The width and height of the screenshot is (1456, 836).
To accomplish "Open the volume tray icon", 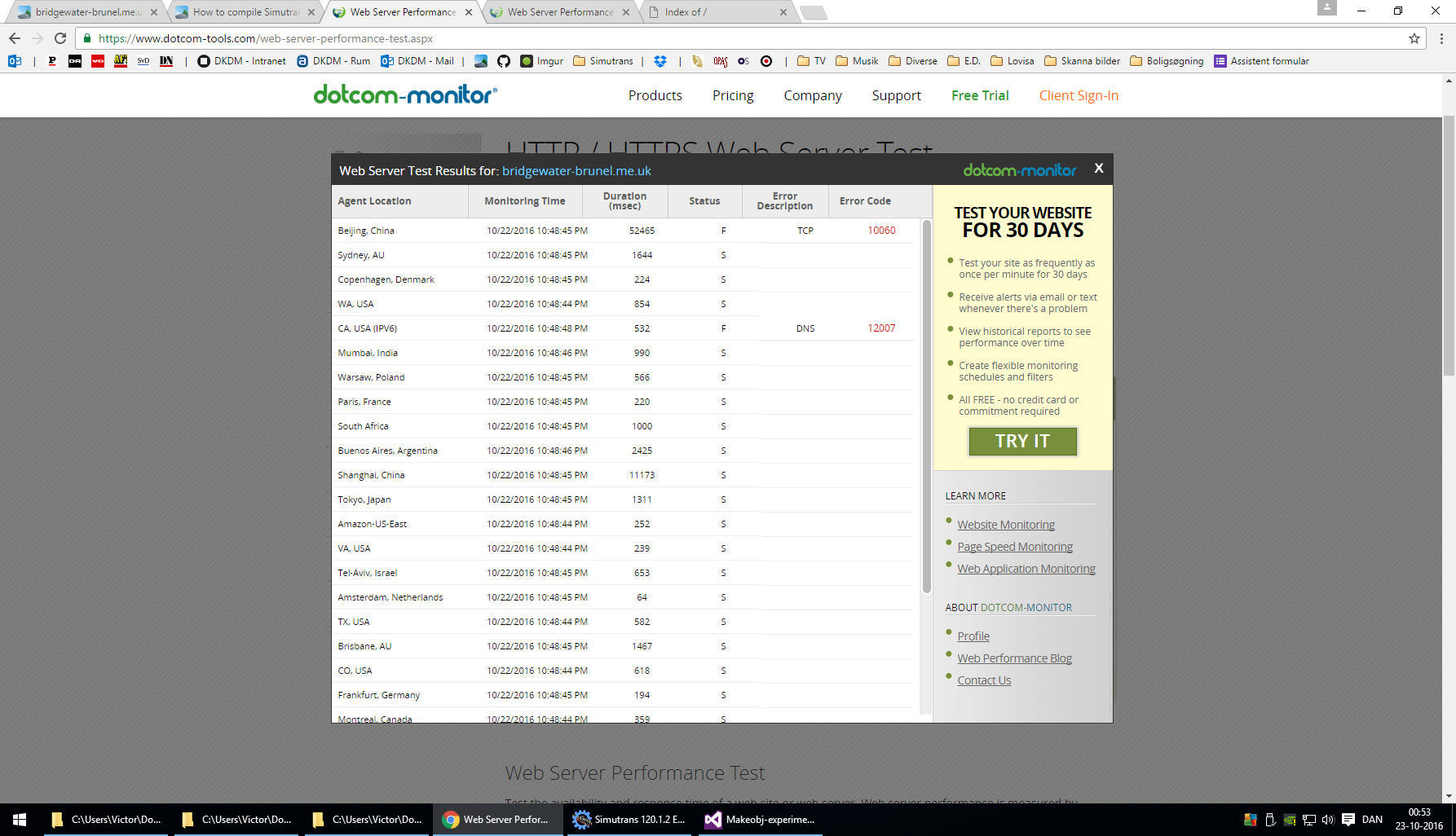I will [x=1328, y=820].
